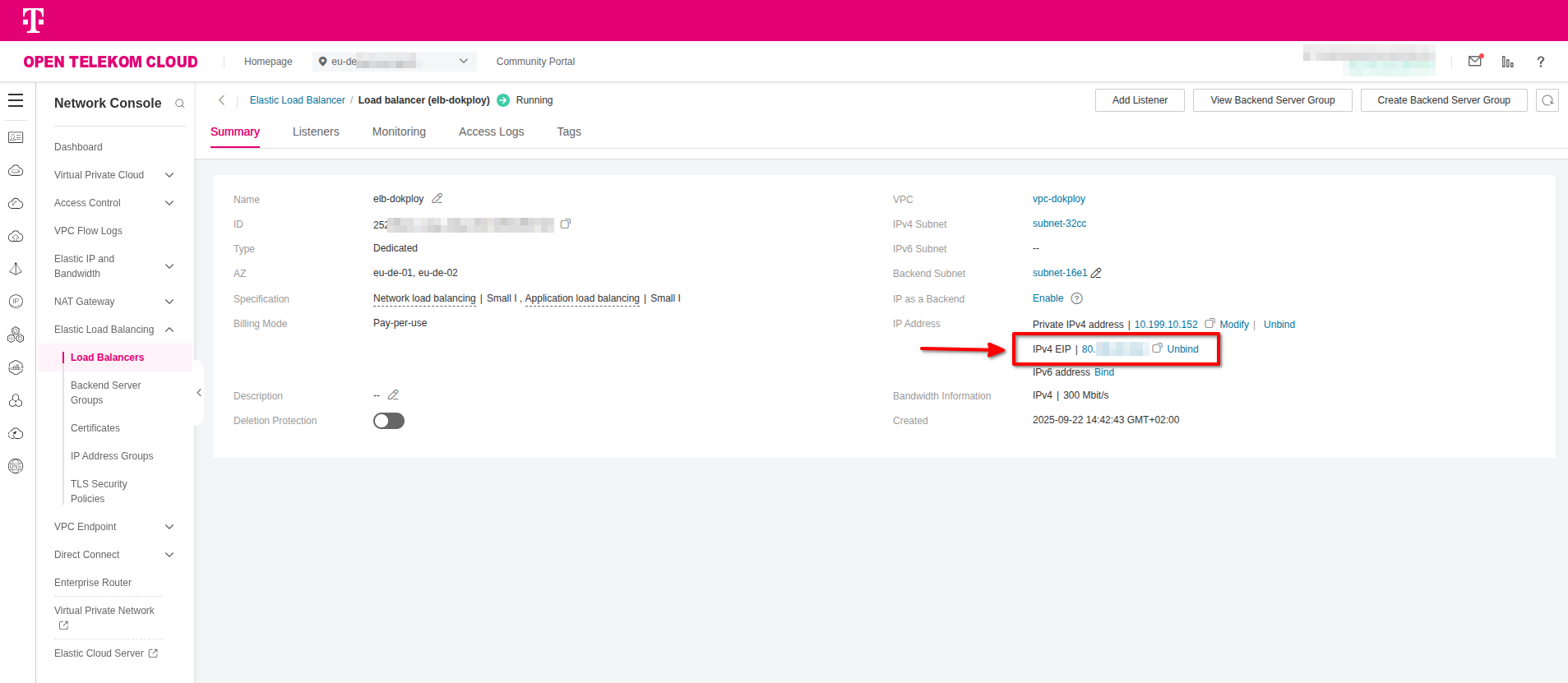Expand NAT Gateway menu
Viewport: 1568px width, 683px height.
click(169, 302)
